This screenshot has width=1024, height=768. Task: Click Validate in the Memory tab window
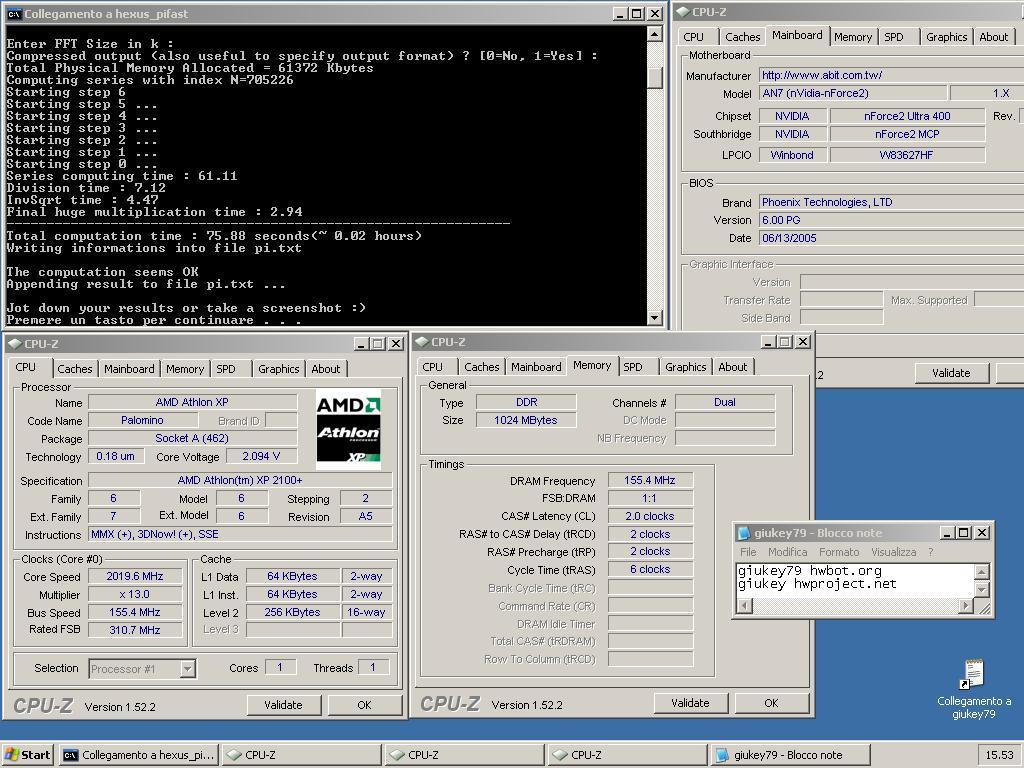pyautogui.click(x=690, y=703)
